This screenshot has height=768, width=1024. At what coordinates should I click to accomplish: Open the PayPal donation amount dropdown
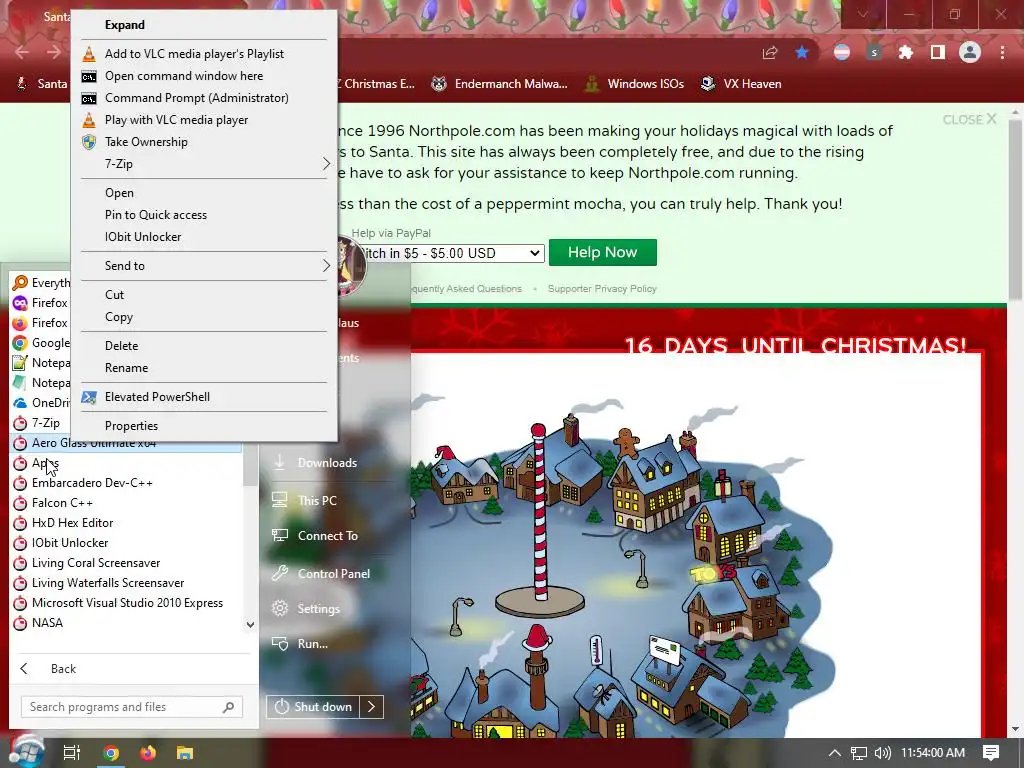(x=451, y=253)
